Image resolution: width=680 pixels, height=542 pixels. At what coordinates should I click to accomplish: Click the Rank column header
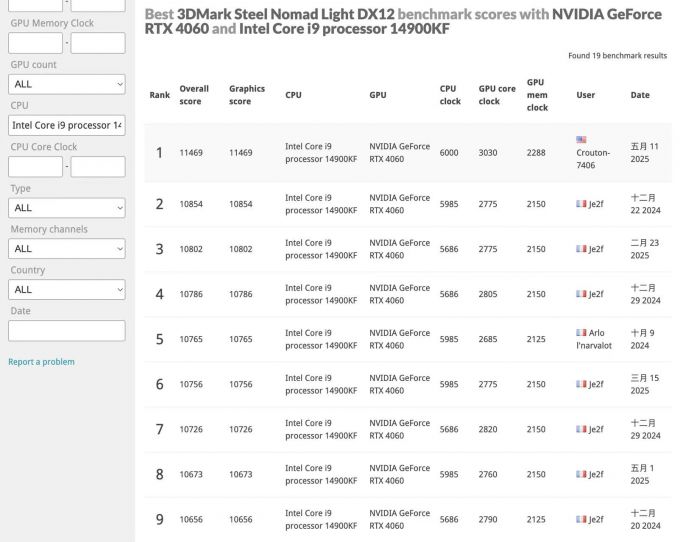(160, 95)
